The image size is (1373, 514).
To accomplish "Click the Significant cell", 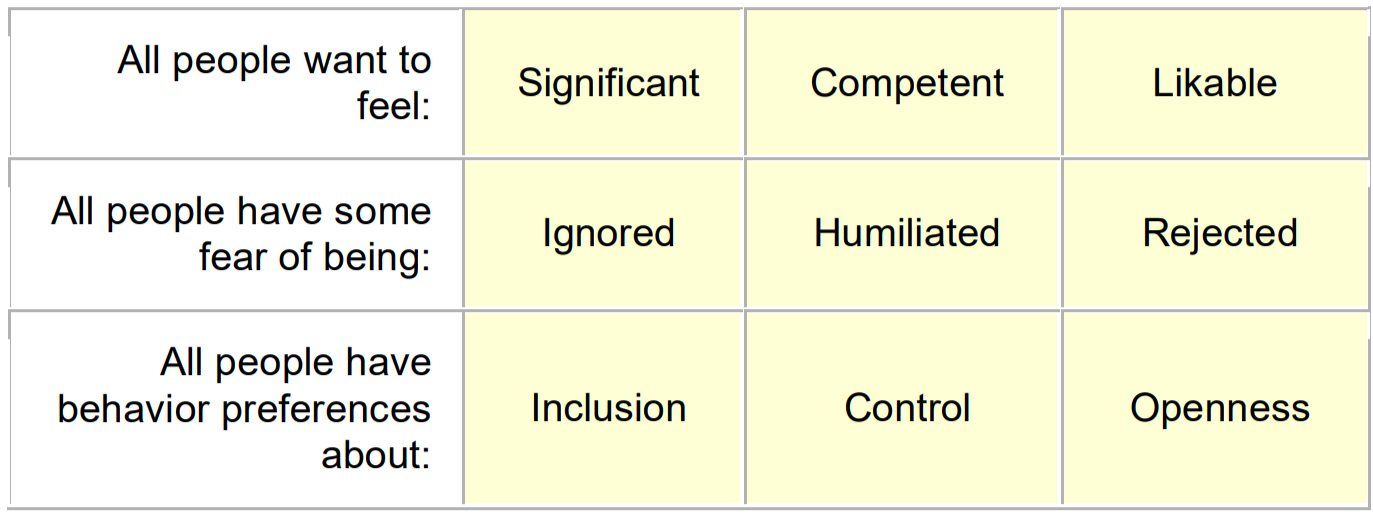I will [x=608, y=83].
